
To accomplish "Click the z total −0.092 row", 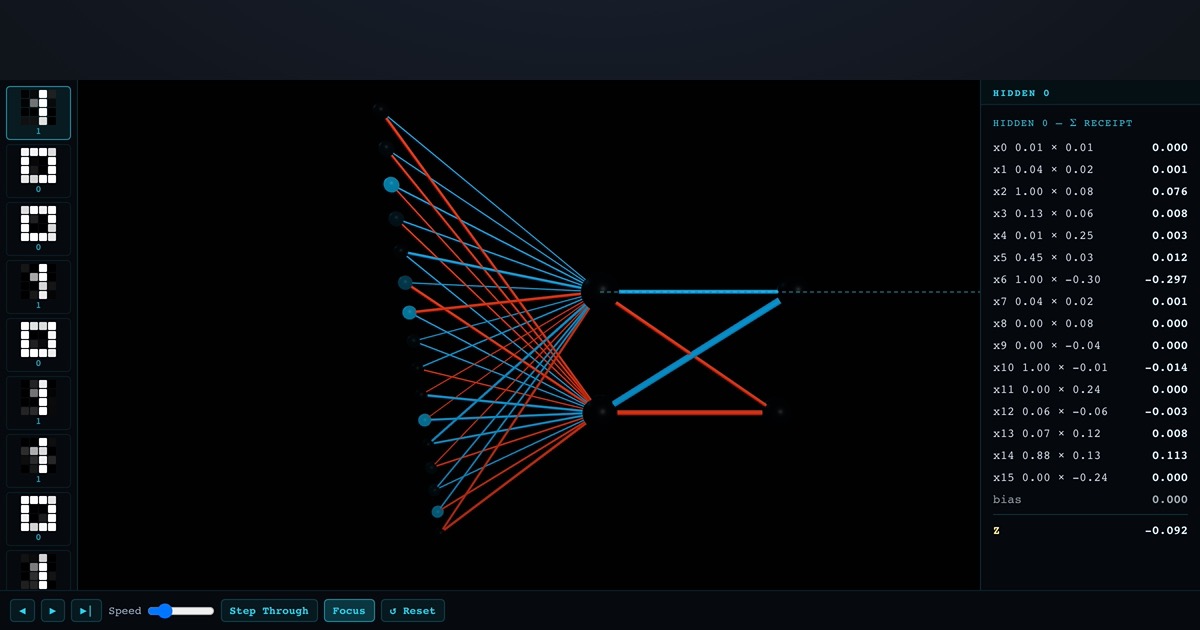I will 1090,530.
